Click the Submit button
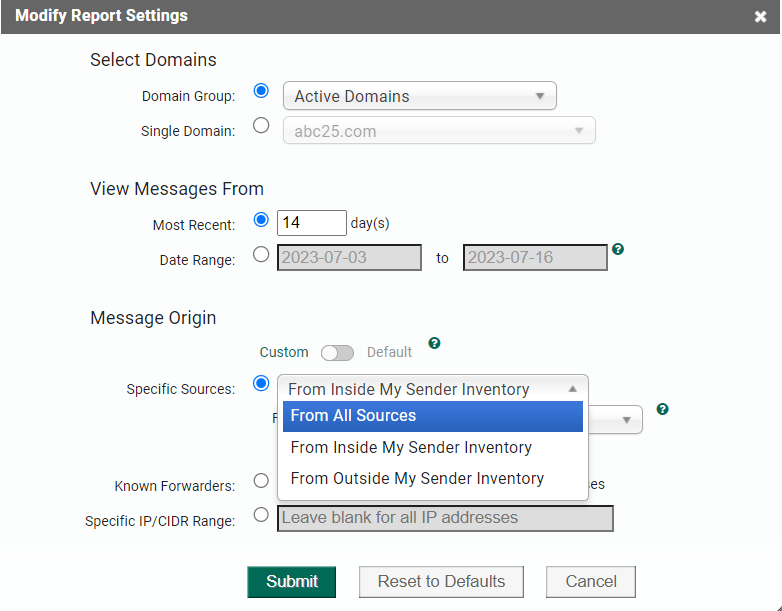The height and width of the screenshot is (611, 782). point(291,582)
